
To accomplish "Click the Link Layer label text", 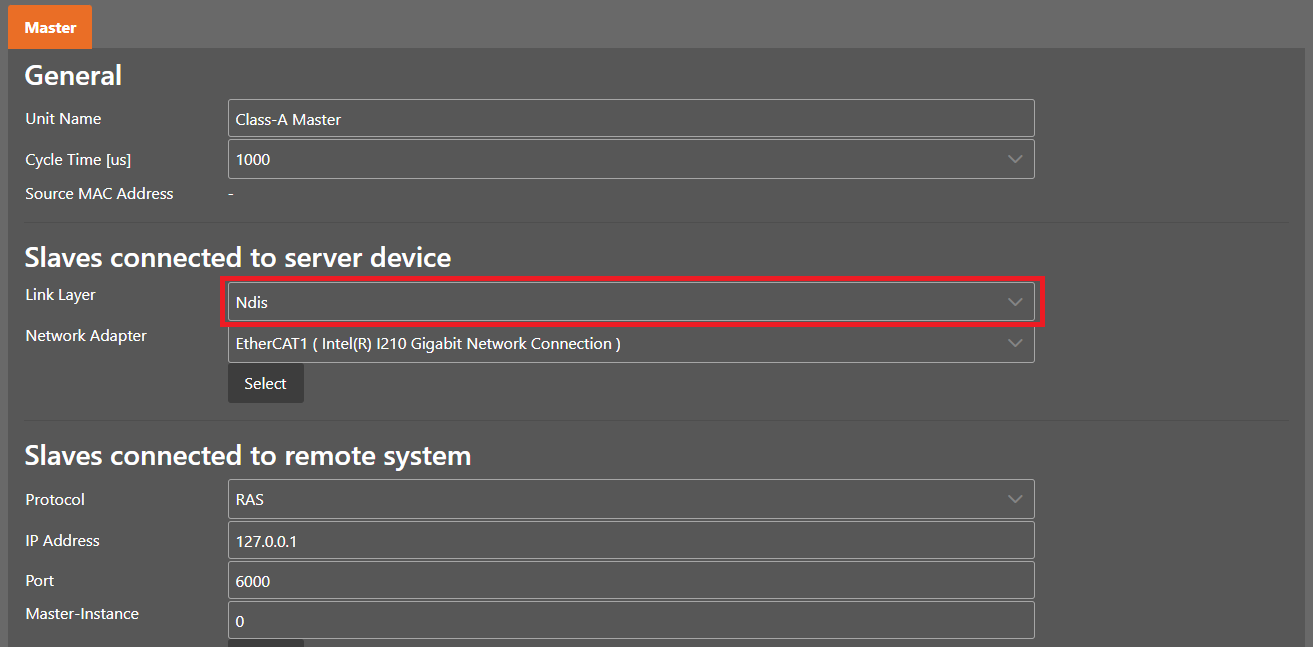I will (60, 295).
